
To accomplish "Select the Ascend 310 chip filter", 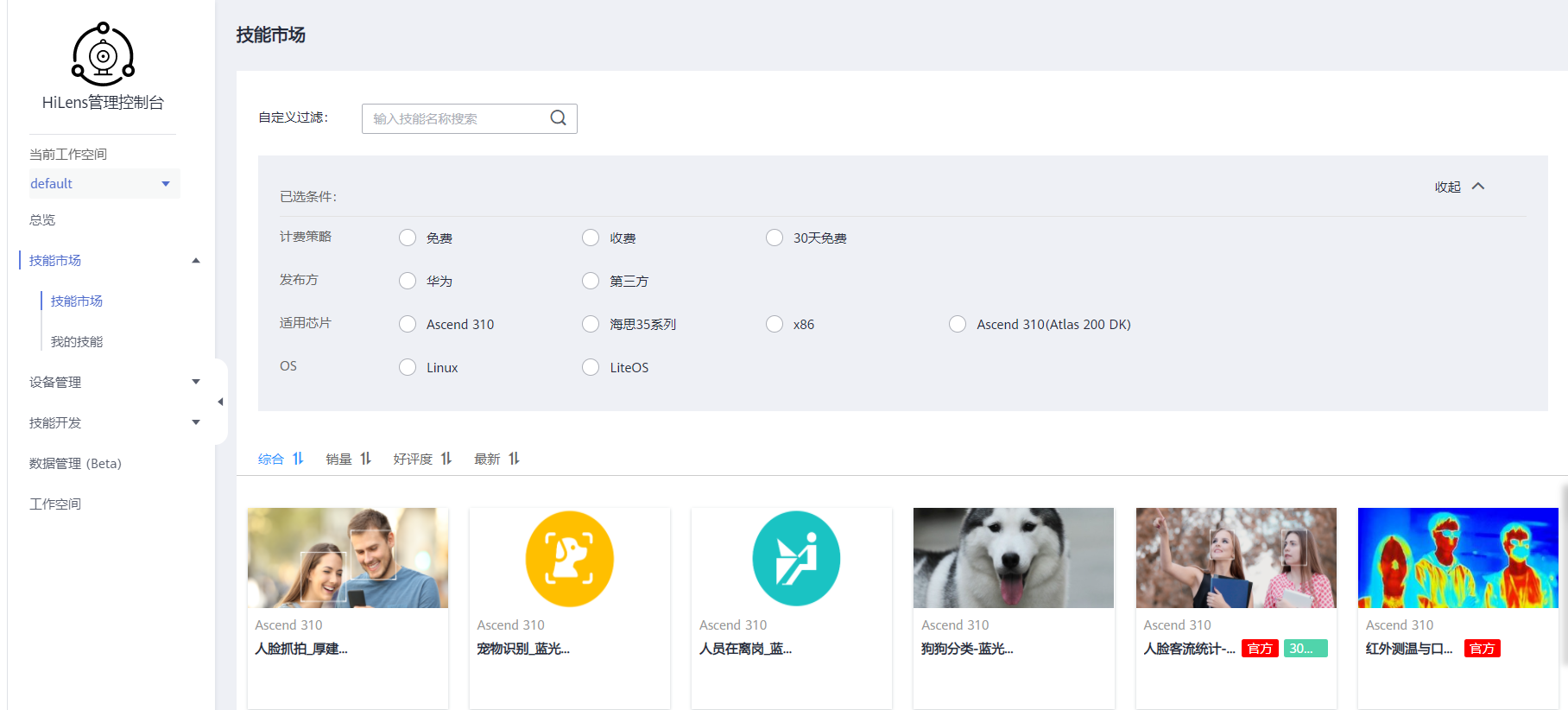I will tap(408, 324).
